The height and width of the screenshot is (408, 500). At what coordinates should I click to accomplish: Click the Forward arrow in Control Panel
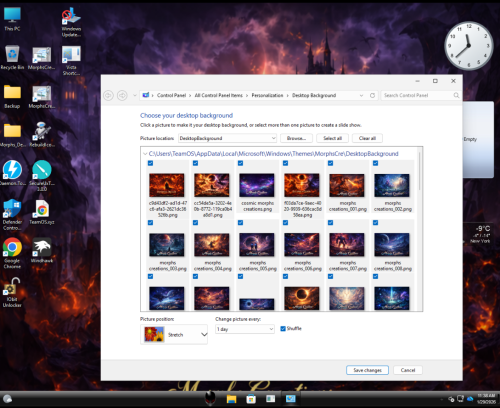(122, 96)
